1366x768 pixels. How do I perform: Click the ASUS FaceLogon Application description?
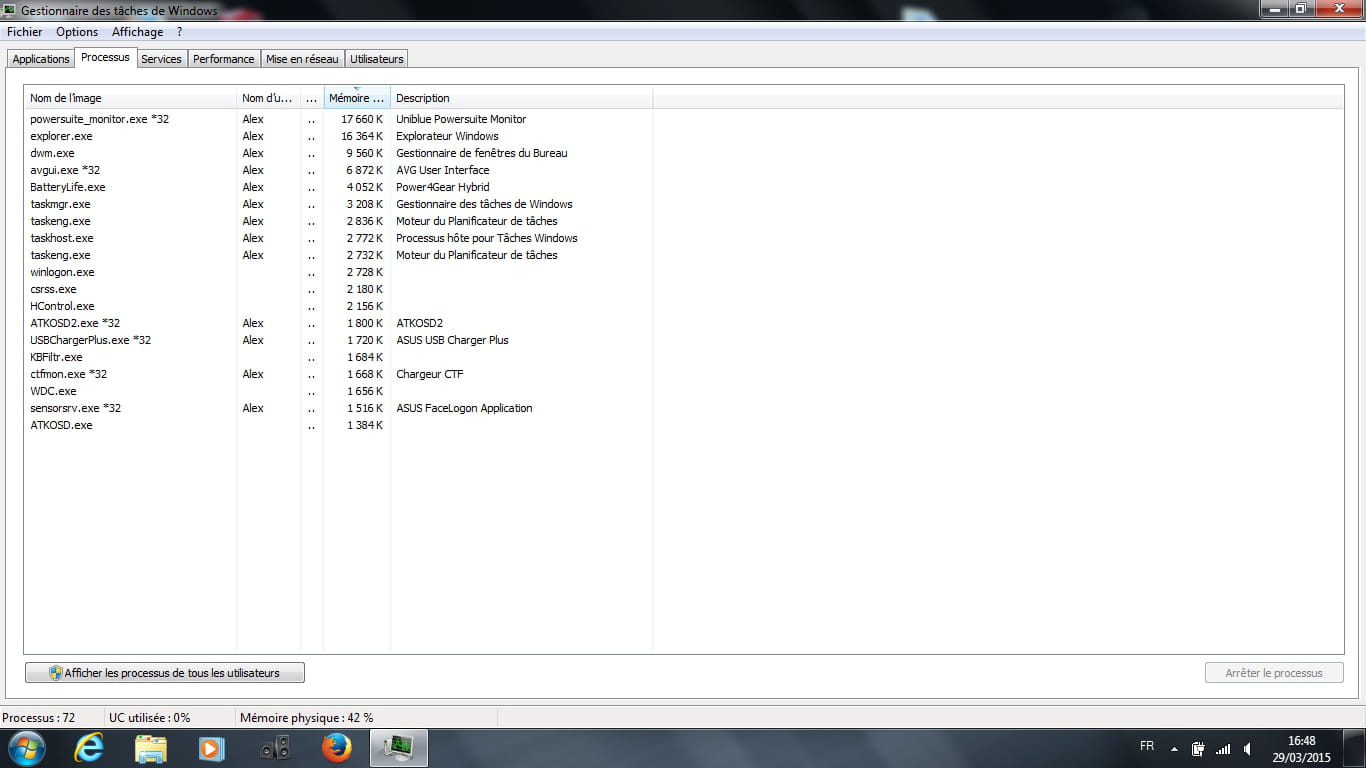tap(464, 408)
